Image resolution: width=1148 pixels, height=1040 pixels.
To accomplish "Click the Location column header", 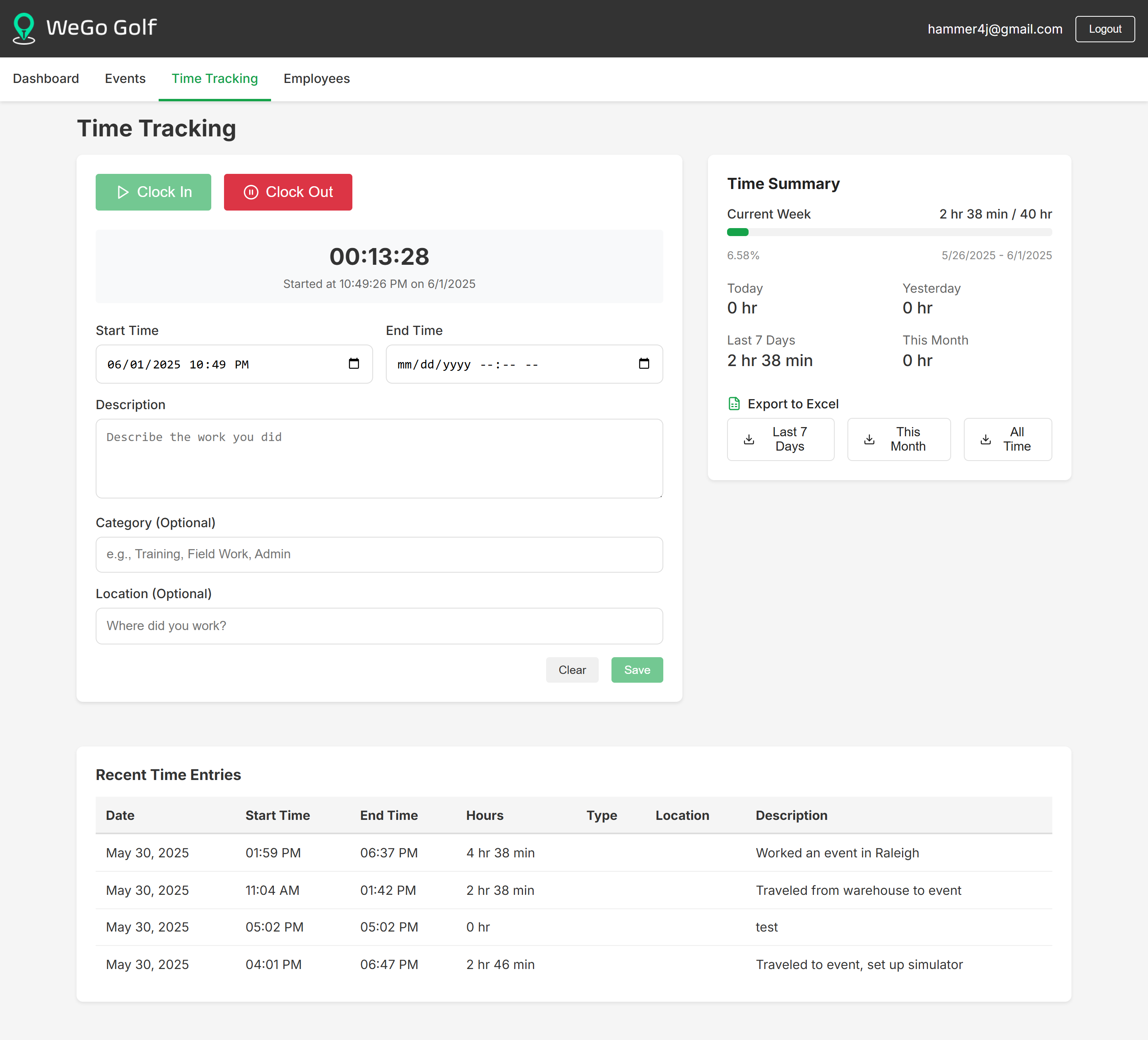I will [682, 815].
